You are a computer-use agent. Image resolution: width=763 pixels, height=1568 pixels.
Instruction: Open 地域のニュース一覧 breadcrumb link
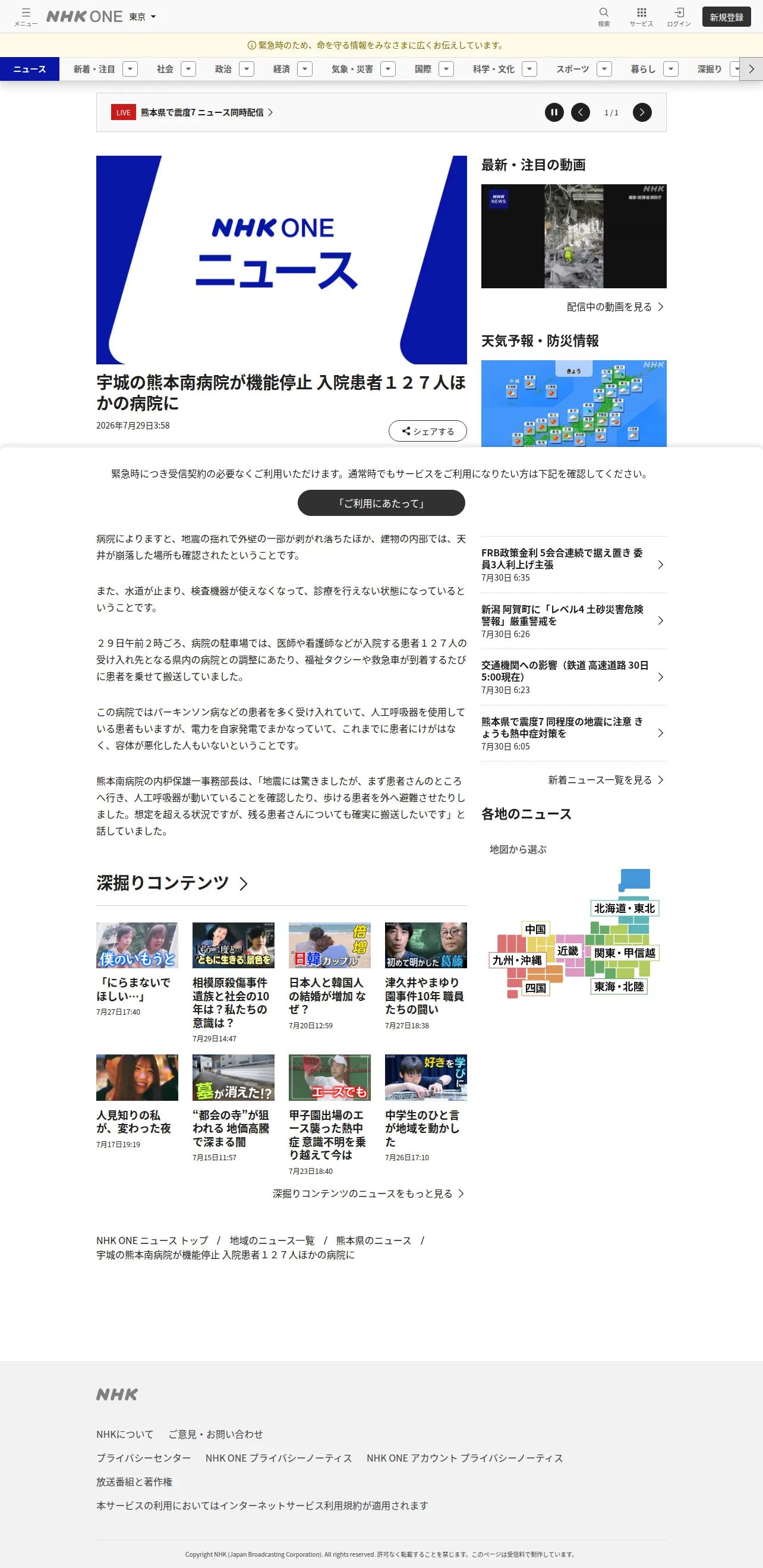[272, 1240]
